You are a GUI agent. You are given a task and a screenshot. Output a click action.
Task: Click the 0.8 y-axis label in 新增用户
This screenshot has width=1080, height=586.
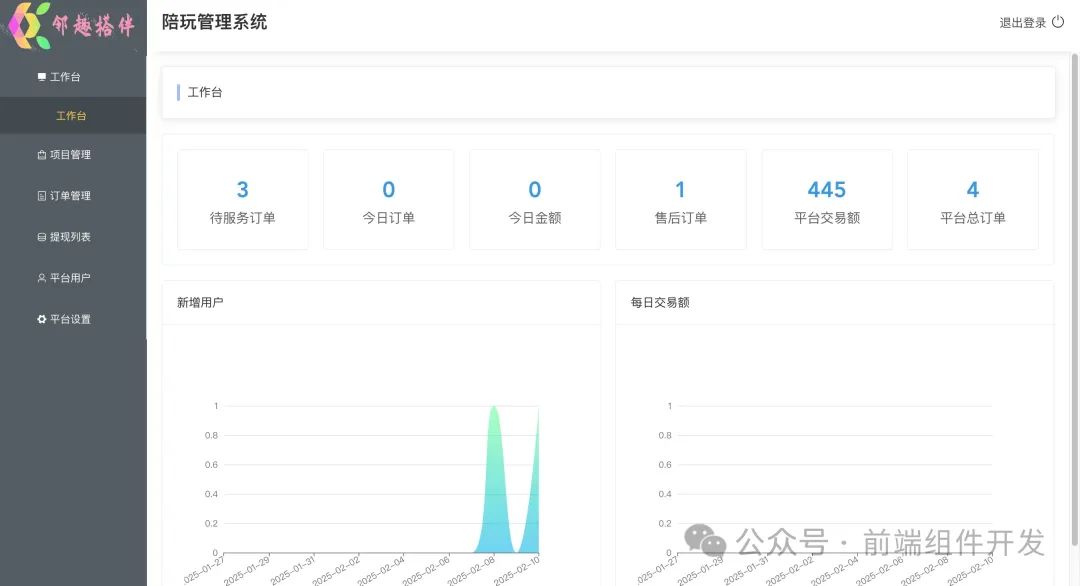click(x=211, y=435)
